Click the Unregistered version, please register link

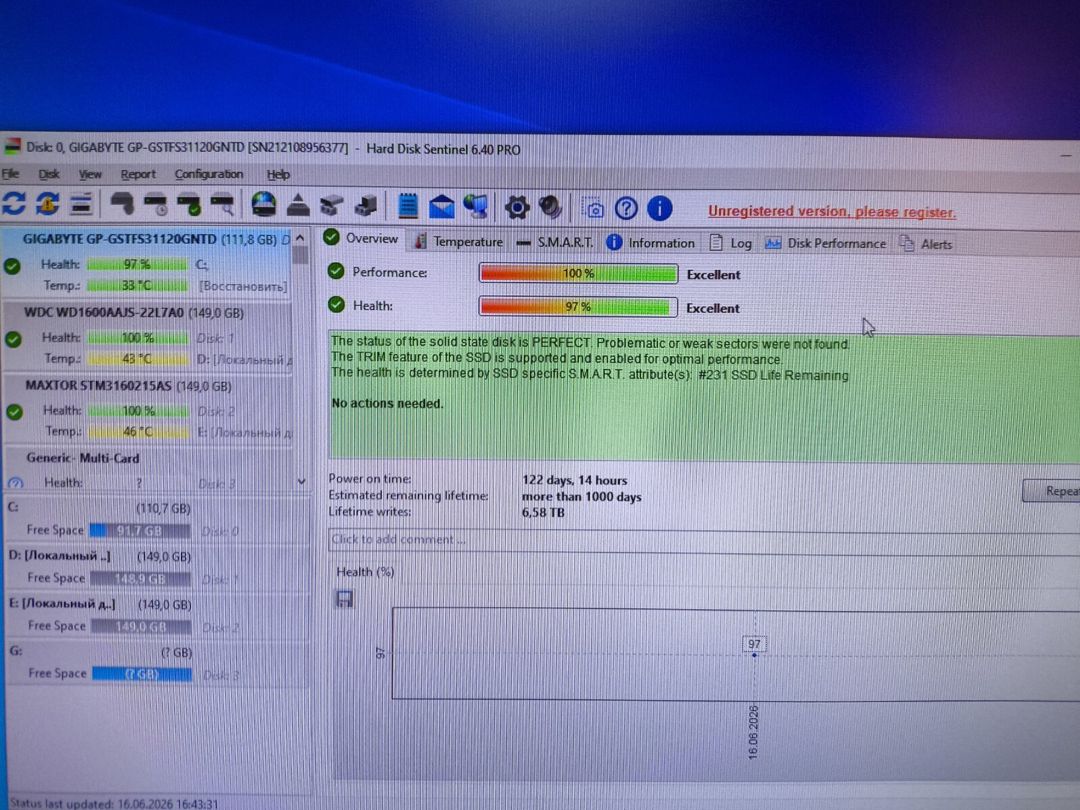tap(832, 211)
